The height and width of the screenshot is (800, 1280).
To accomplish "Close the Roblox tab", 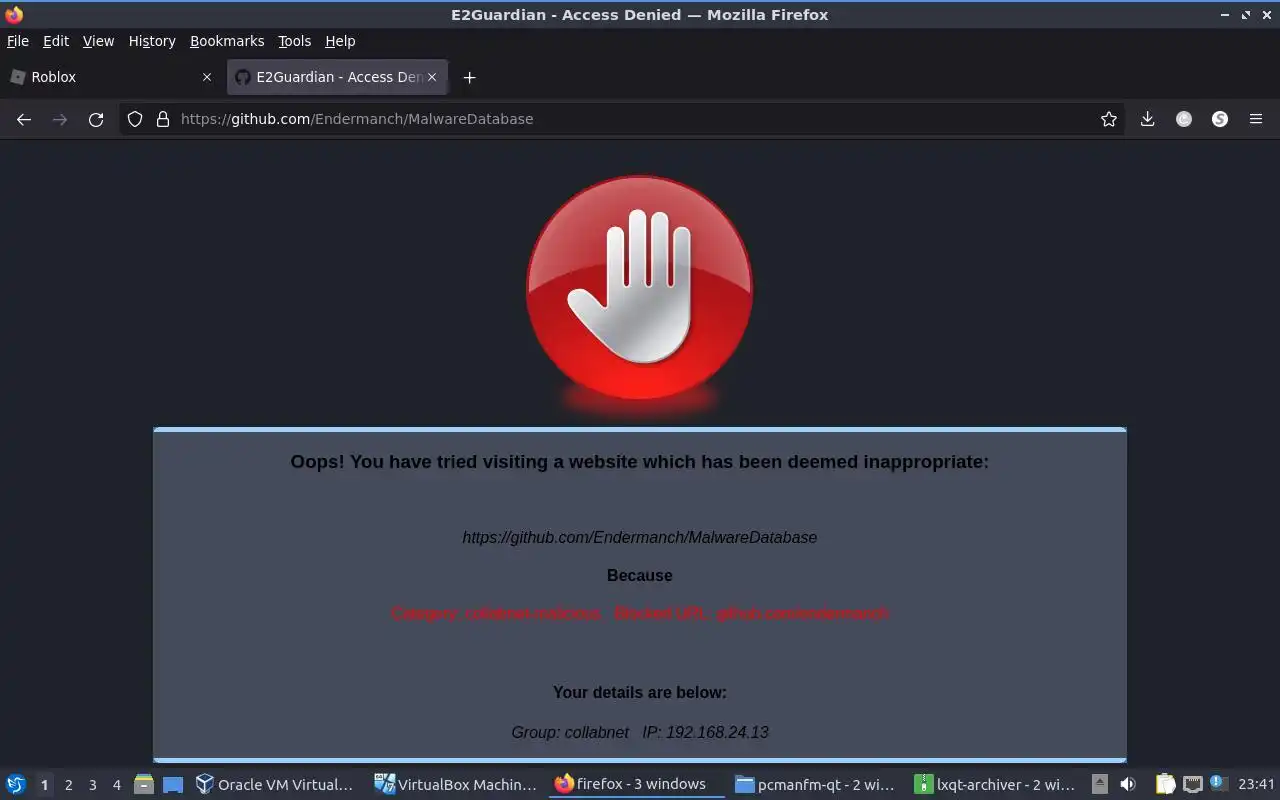I will pos(207,77).
